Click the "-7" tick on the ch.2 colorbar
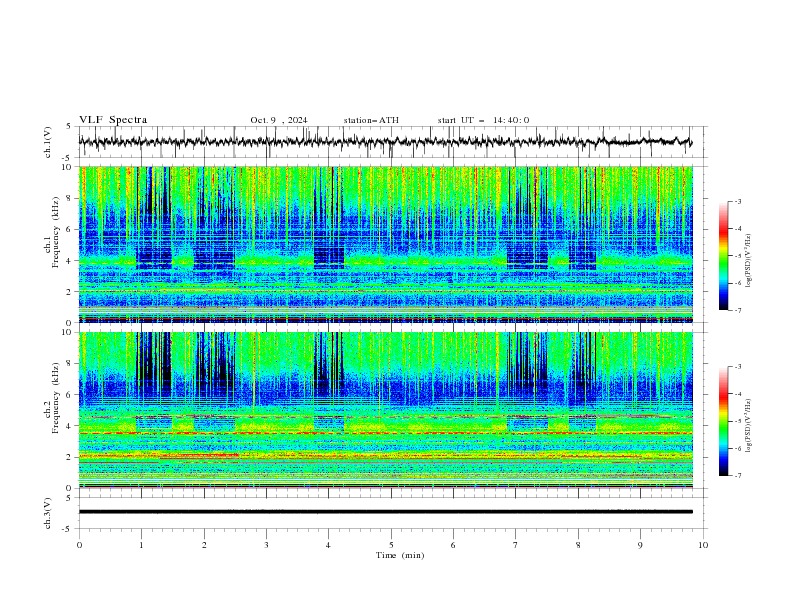792x612 pixels. pos(737,476)
